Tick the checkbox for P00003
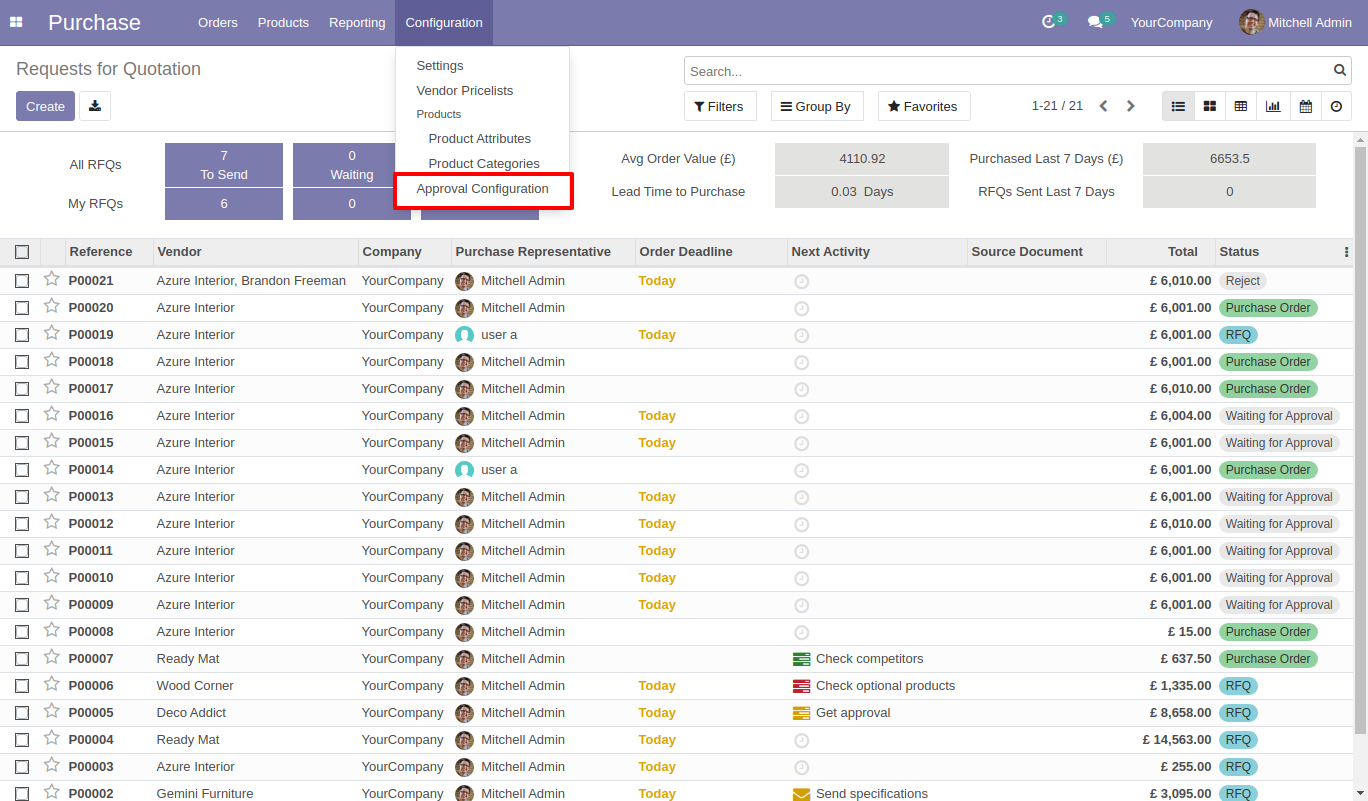 point(22,767)
